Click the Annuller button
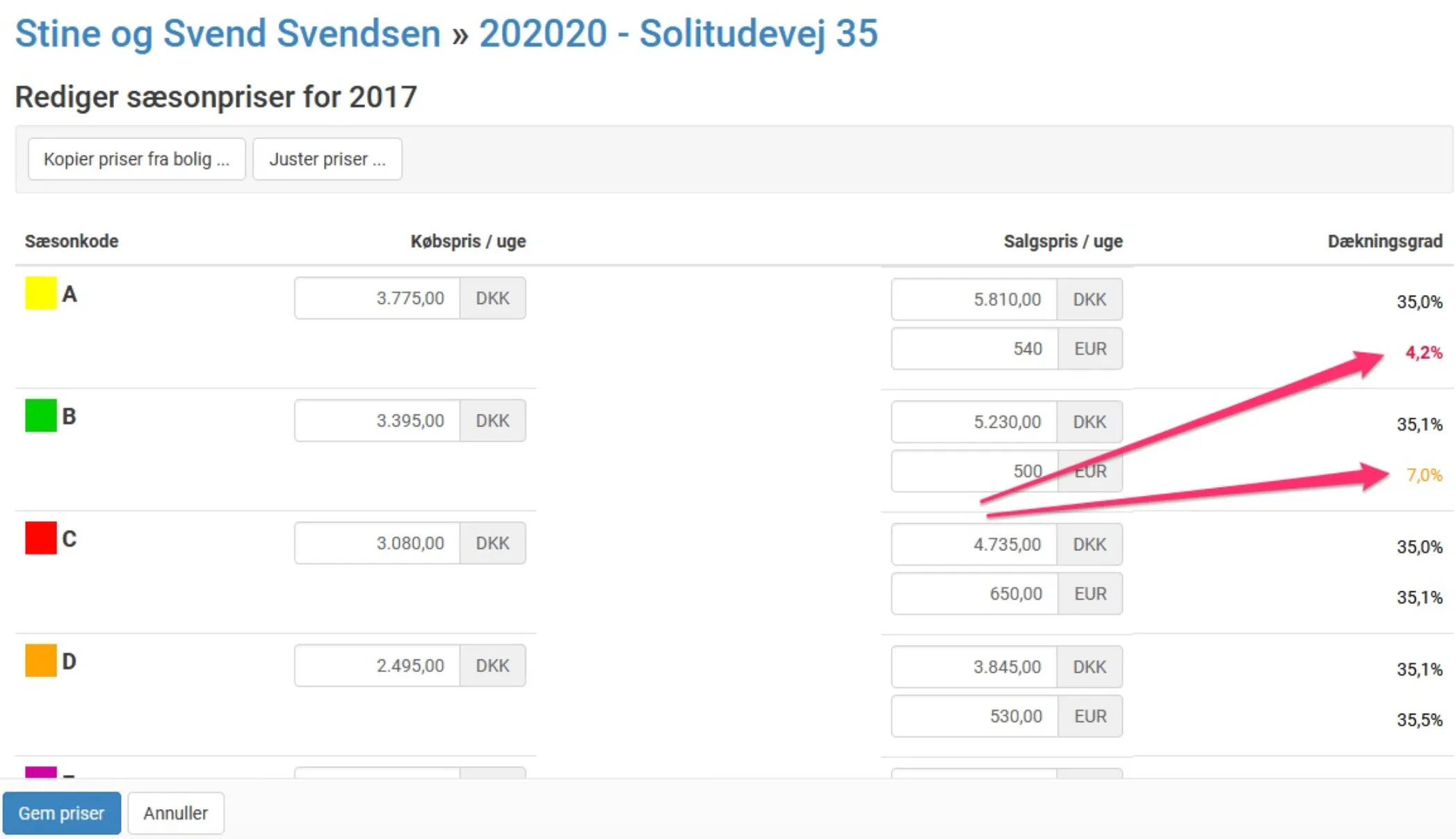Image resolution: width=1456 pixels, height=839 pixels. point(175,813)
